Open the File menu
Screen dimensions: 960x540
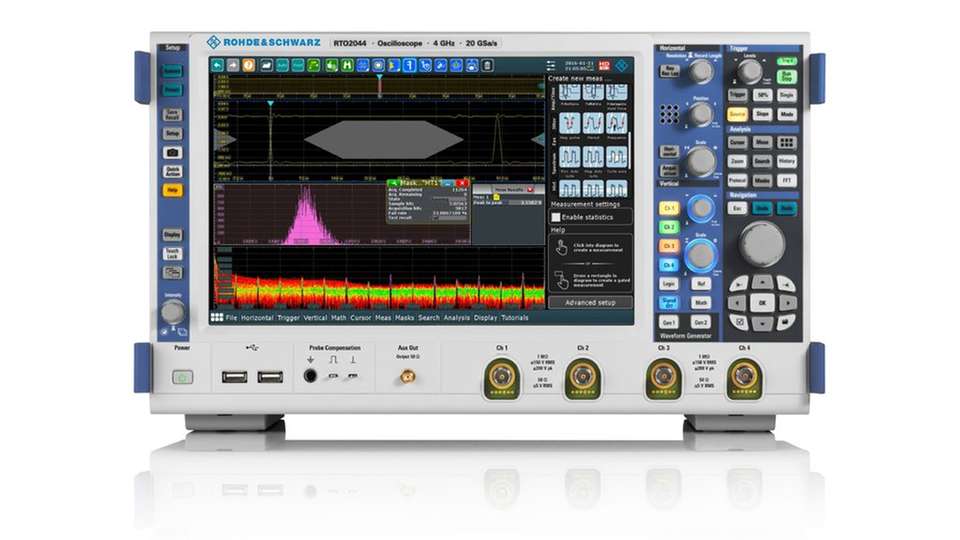pos(231,318)
